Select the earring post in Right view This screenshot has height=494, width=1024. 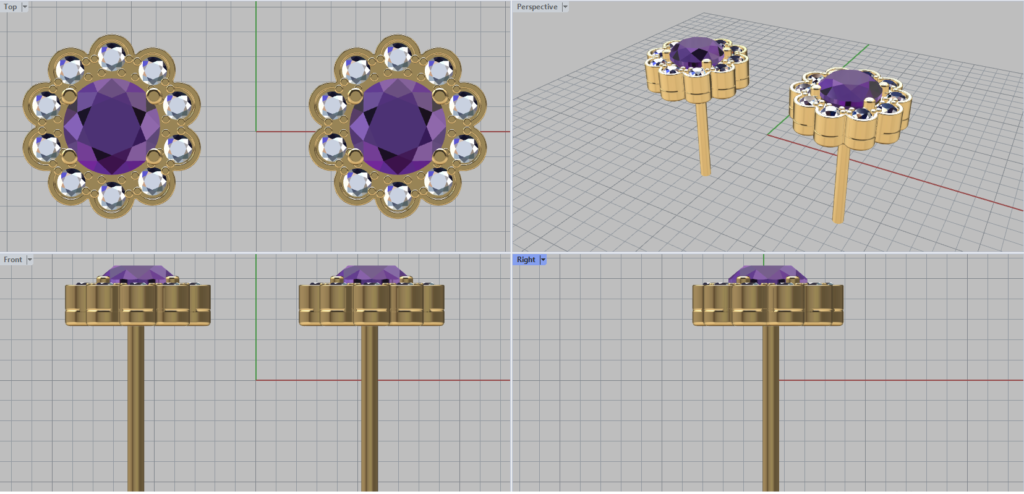pyautogui.click(x=770, y=400)
